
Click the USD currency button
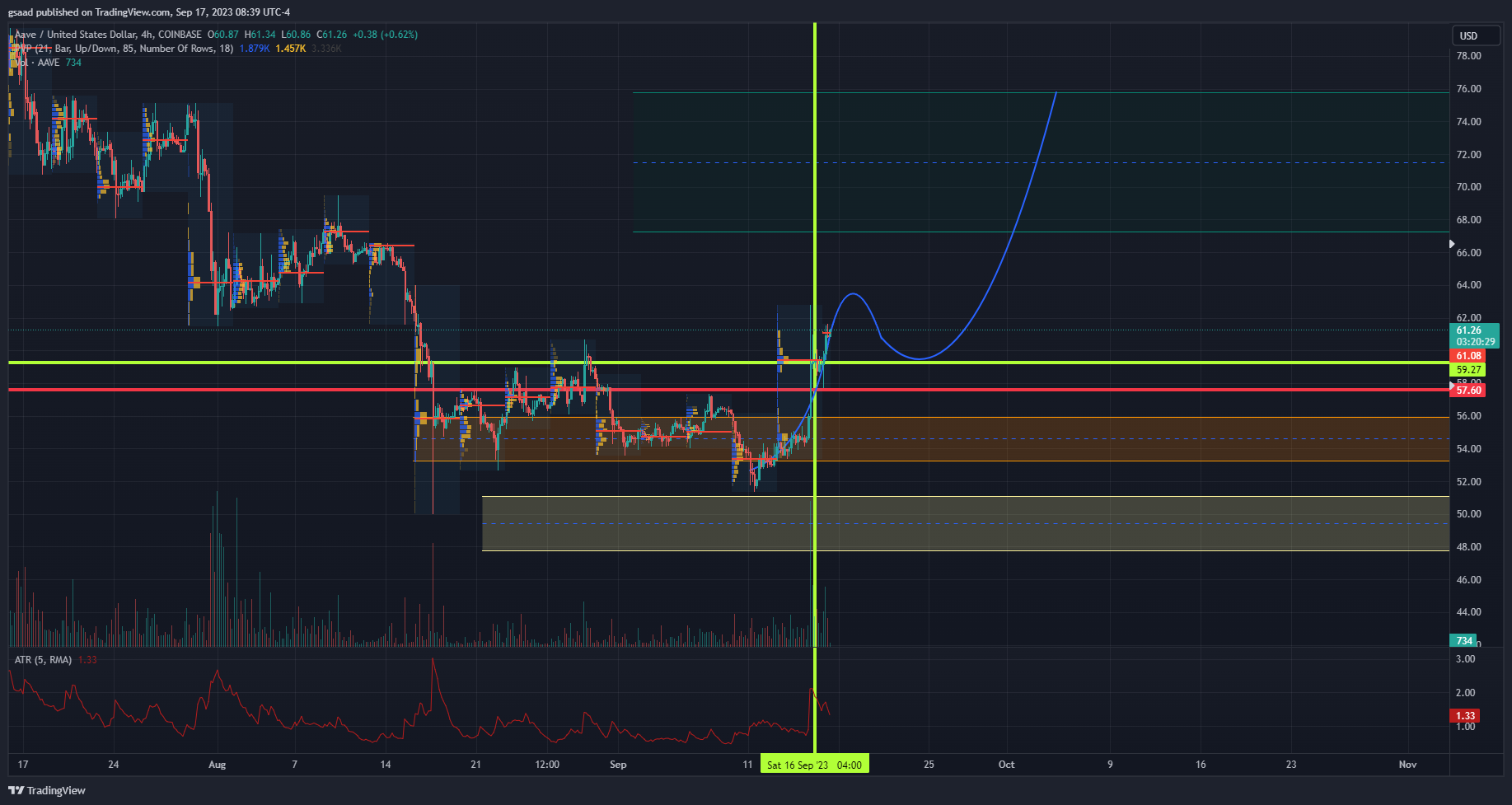(x=1477, y=35)
